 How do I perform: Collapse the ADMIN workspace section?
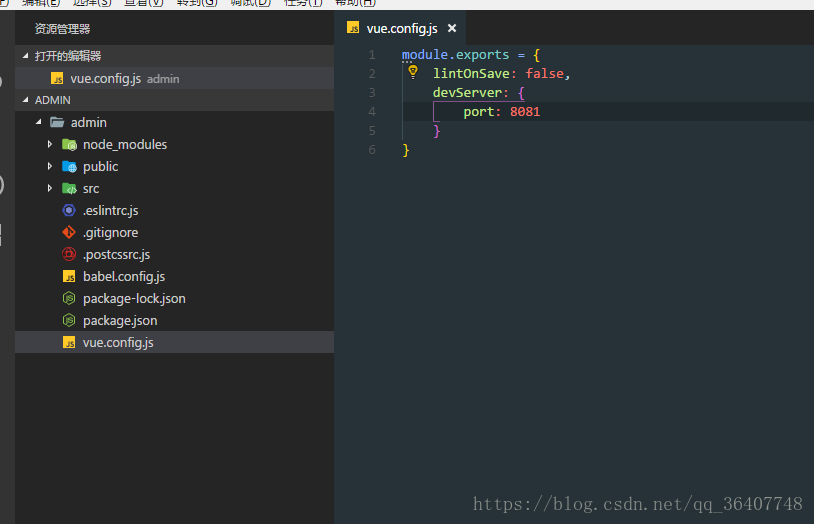click(25, 100)
